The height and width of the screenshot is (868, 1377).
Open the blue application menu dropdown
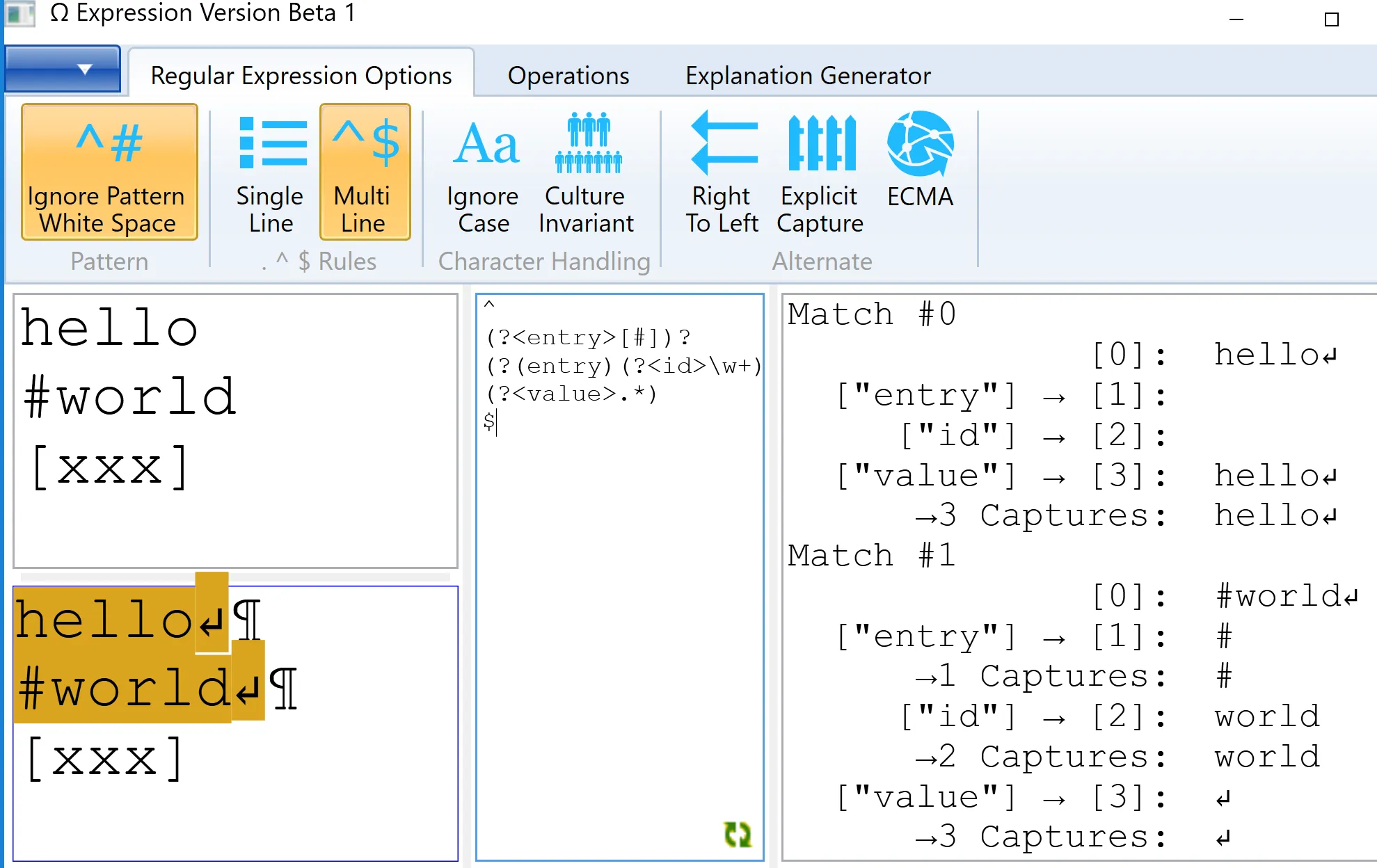63,69
